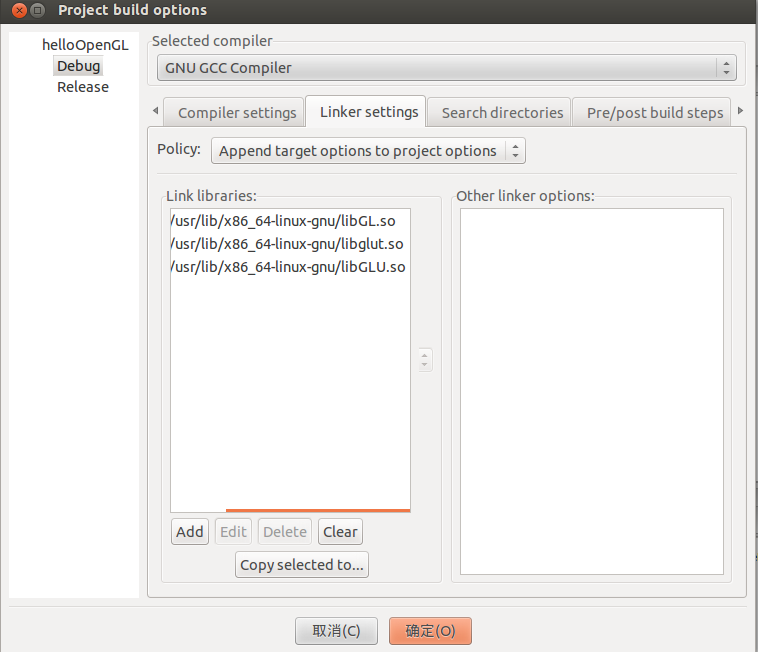Open the Selected compiler dropdown
758x652 pixels.
[x=446, y=68]
